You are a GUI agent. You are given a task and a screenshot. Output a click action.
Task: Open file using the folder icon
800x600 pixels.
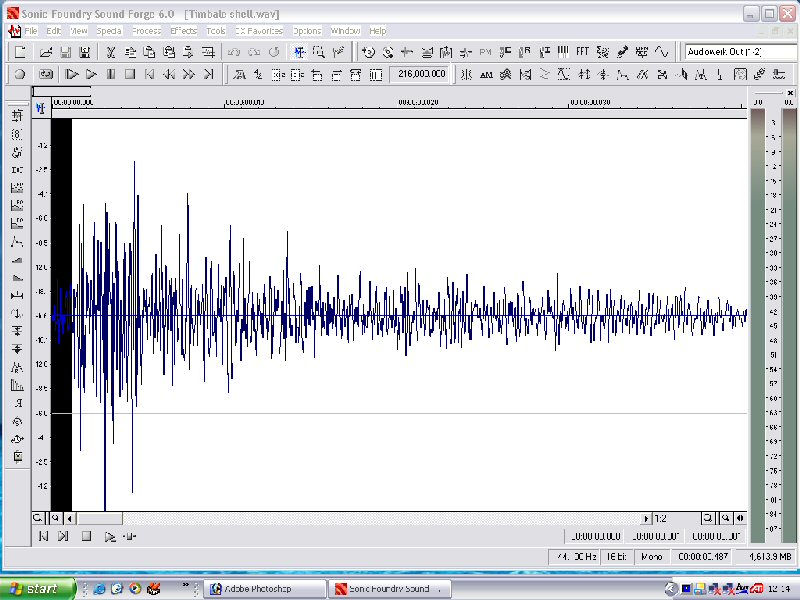46,52
